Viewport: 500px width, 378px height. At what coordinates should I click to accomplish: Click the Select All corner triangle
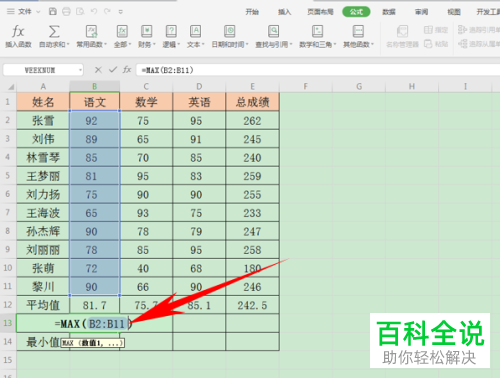[11, 87]
